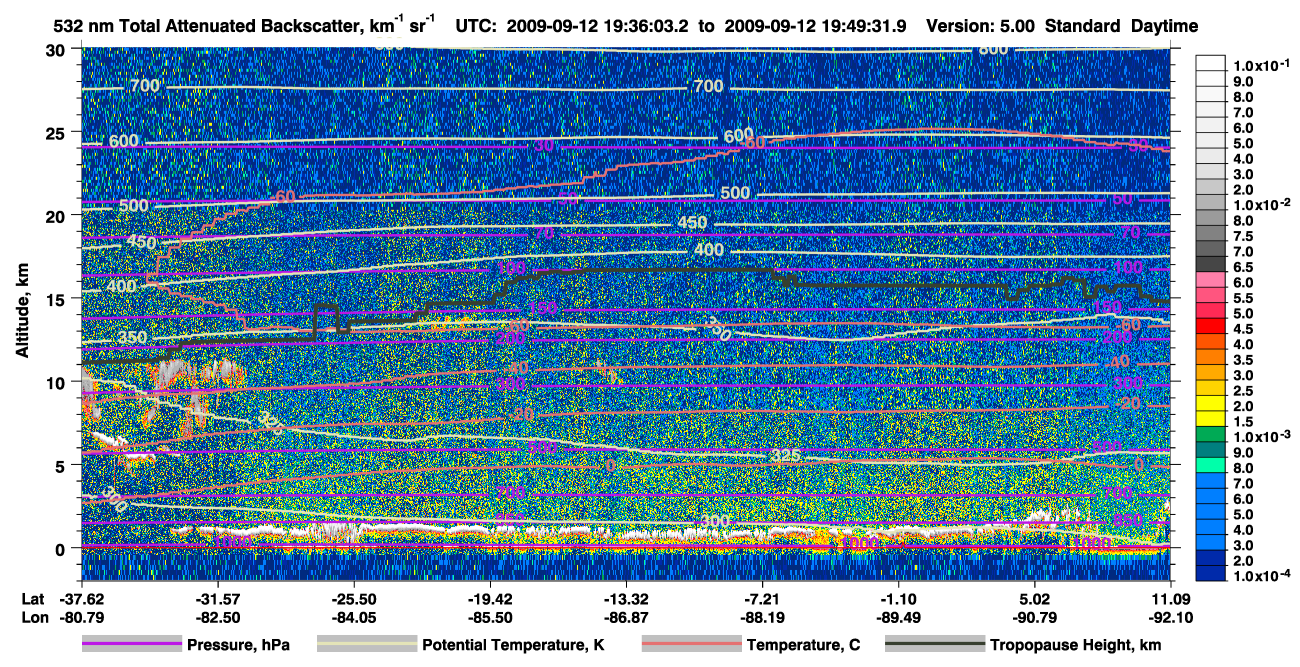Click the latitude value -37.62
This screenshot has width=1300, height=667.
coord(81,598)
